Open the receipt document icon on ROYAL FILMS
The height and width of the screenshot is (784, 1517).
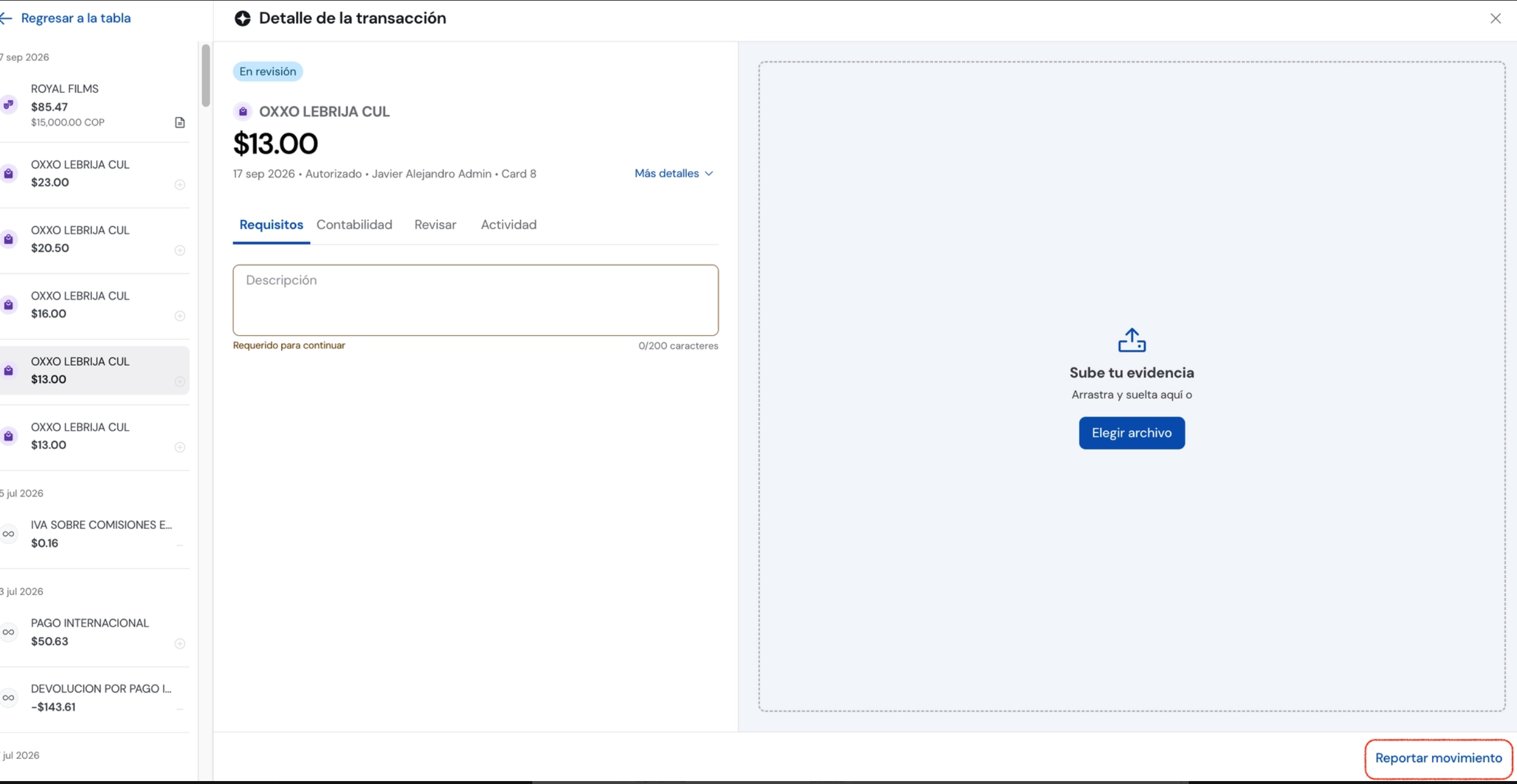[180, 122]
